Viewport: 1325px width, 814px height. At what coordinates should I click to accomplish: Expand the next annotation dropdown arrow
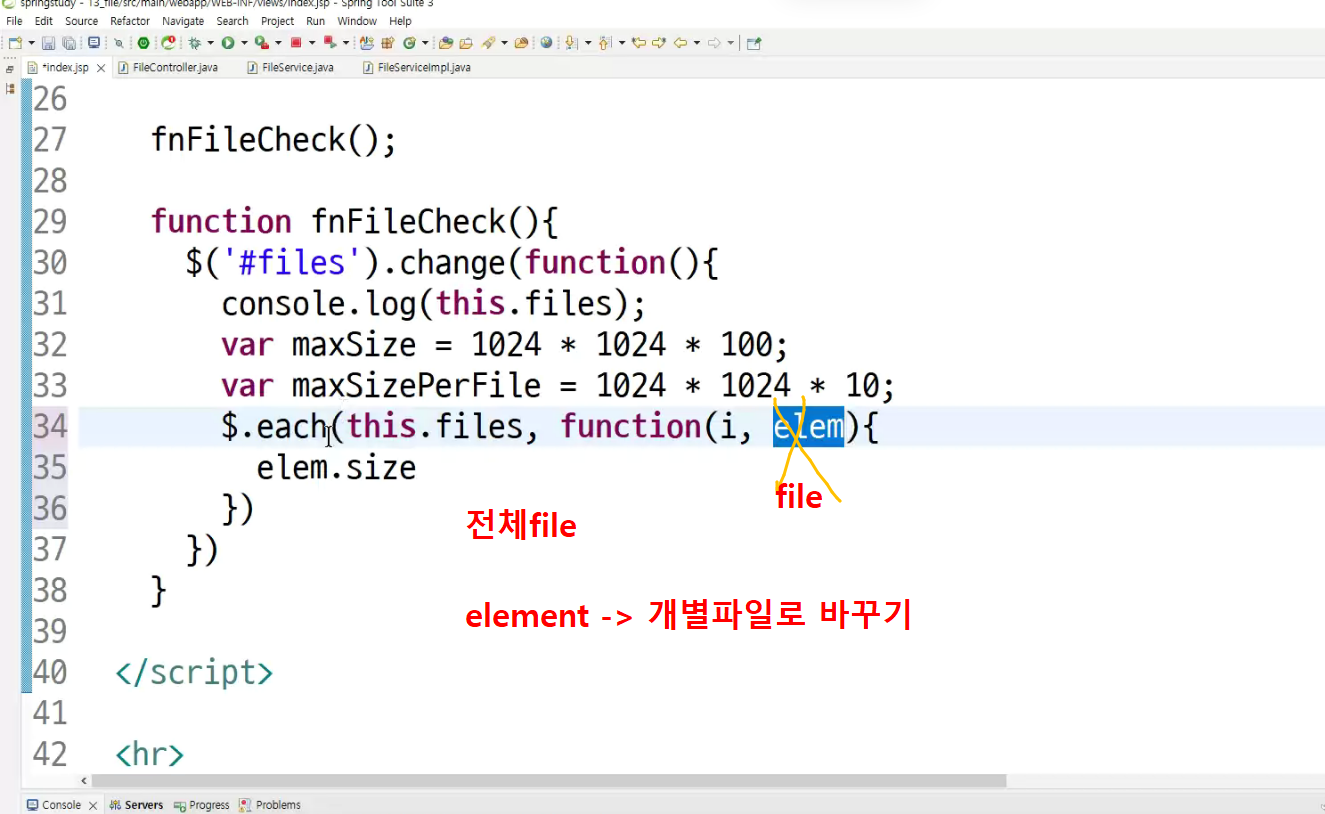(587, 43)
